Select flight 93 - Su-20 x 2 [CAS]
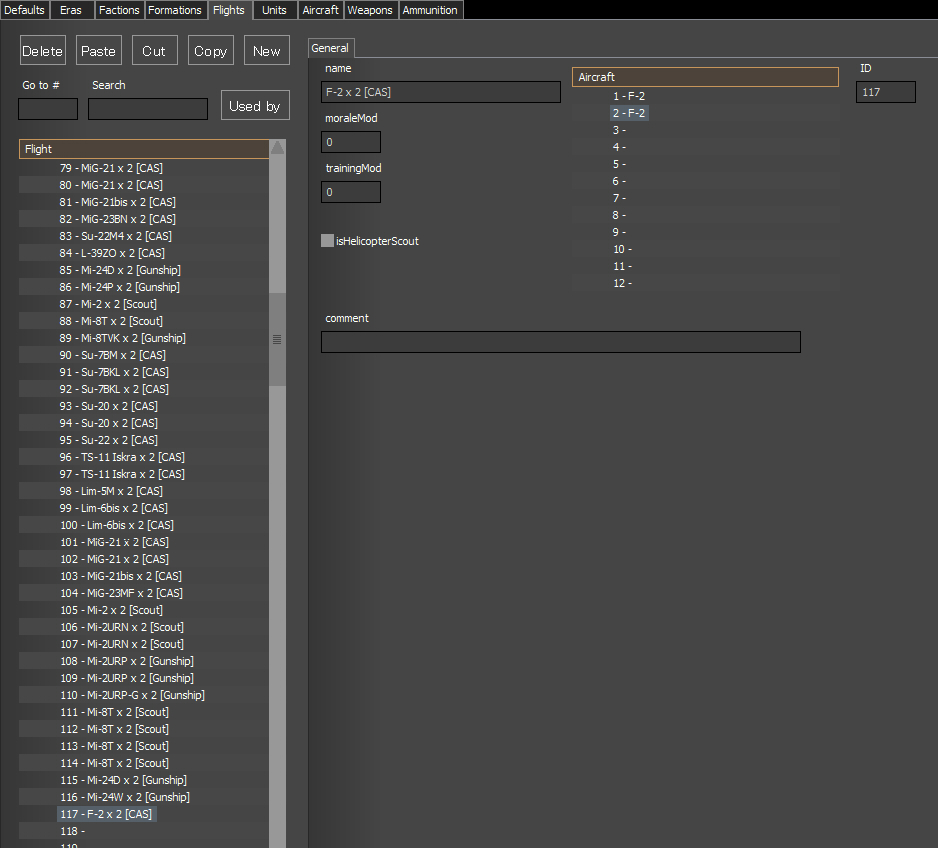938x848 pixels. pos(108,406)
